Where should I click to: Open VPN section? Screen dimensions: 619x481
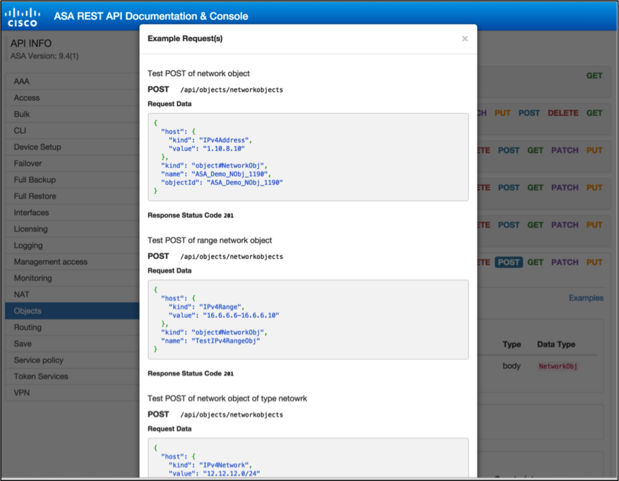72,393
